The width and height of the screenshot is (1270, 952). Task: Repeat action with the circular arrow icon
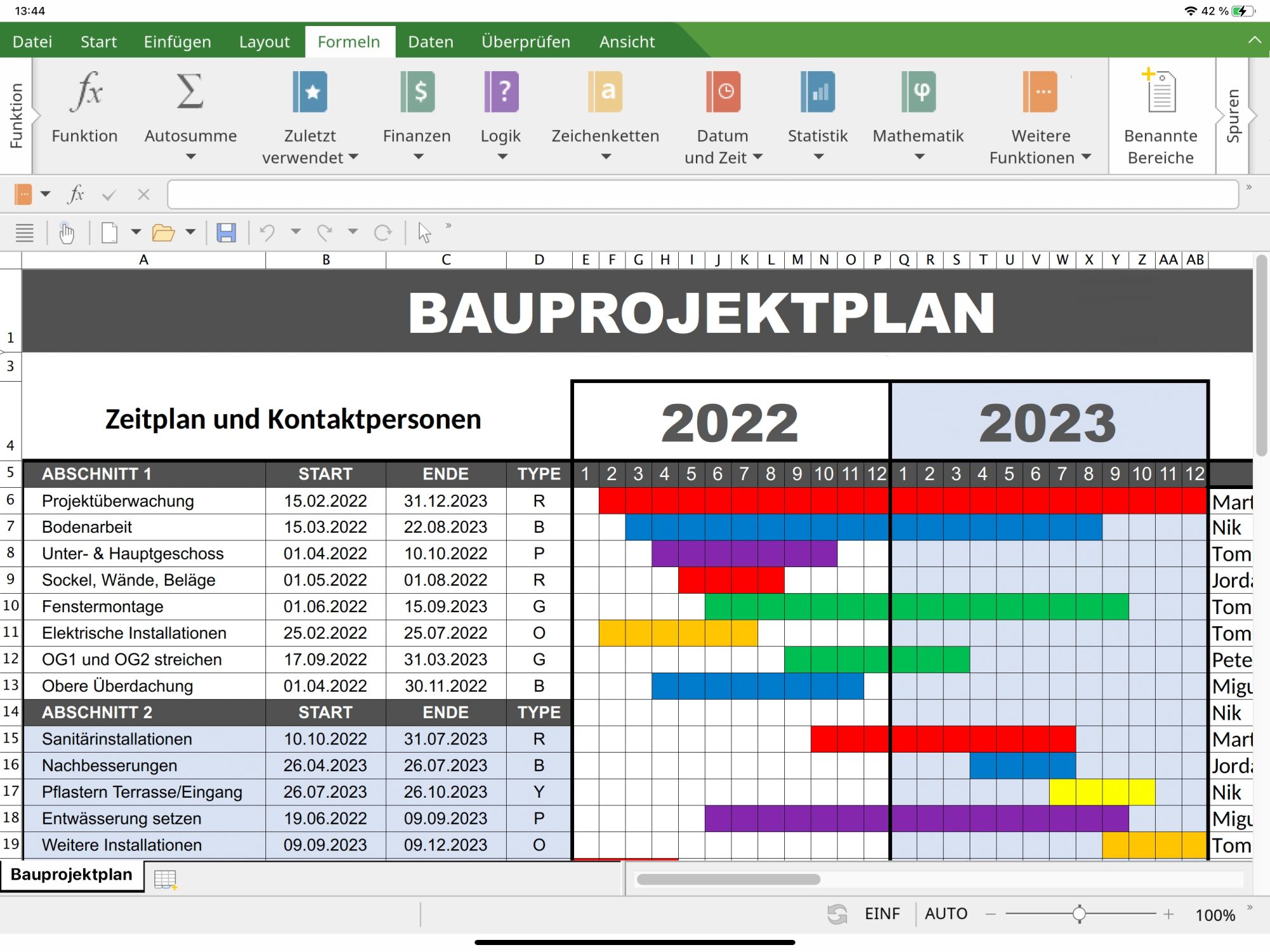pyautogui.click(x=382, y=233)
